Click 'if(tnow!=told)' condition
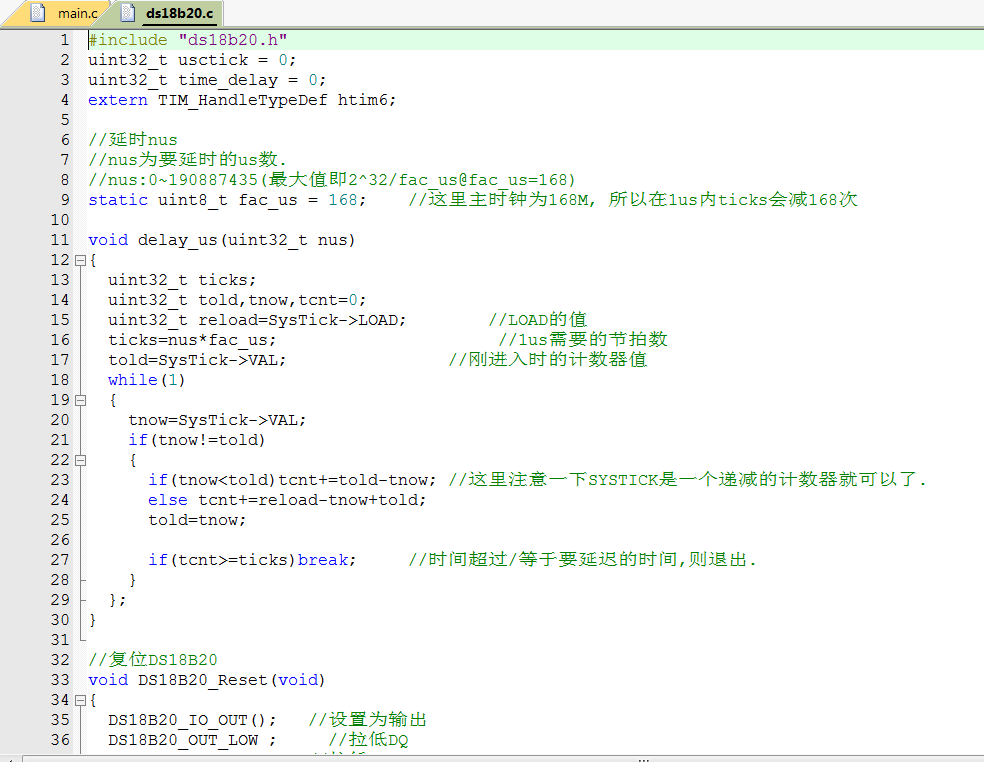 point(197,440)
